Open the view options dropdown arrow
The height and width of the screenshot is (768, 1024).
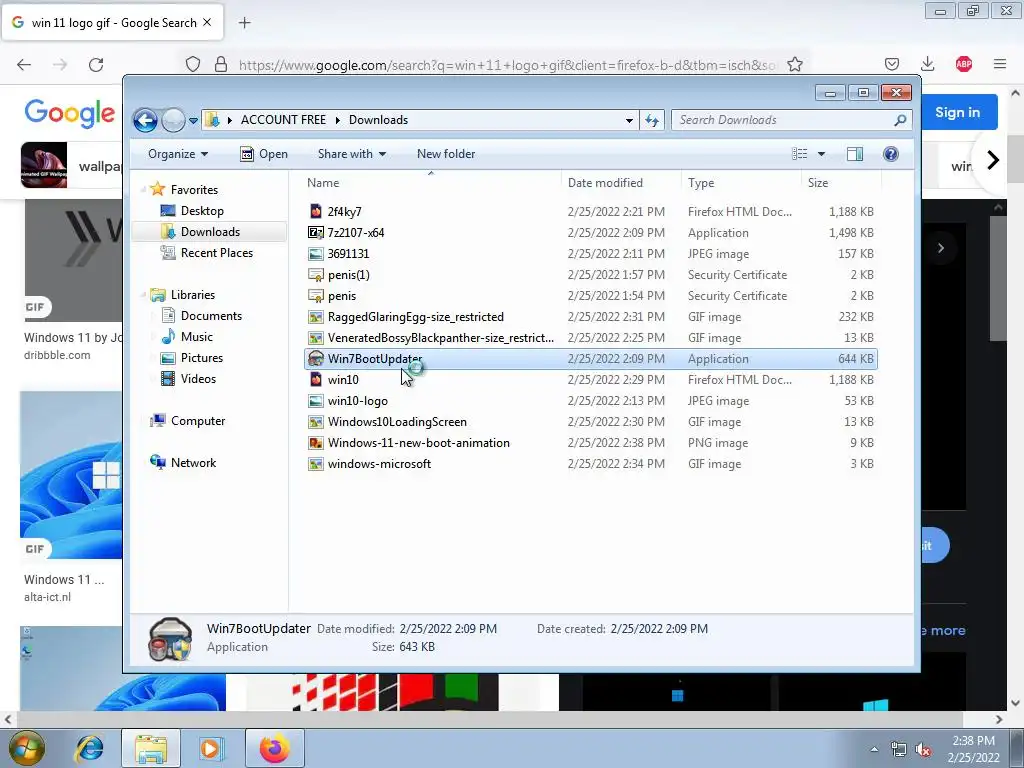point(822,154)
